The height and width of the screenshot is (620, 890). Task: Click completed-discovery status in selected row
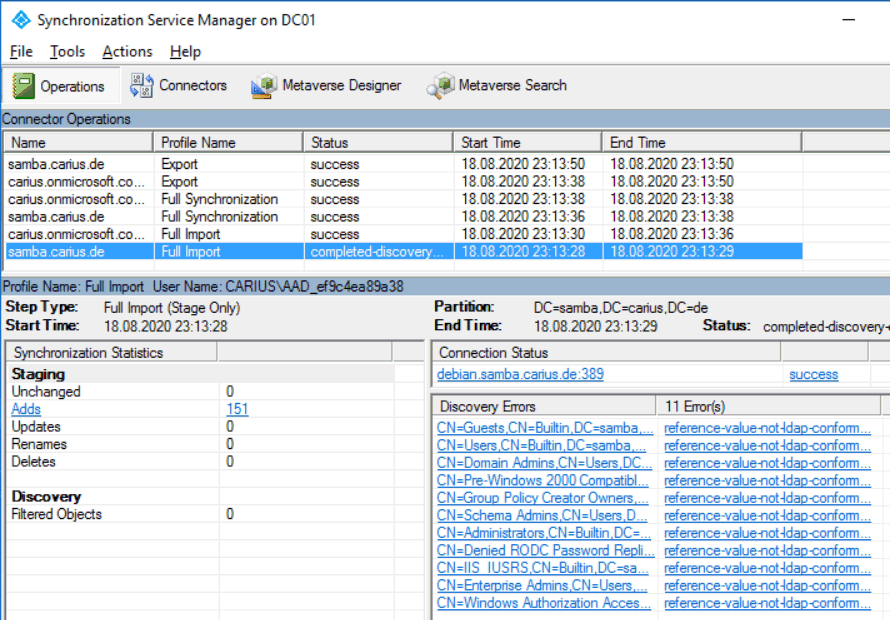click(377, 252)
